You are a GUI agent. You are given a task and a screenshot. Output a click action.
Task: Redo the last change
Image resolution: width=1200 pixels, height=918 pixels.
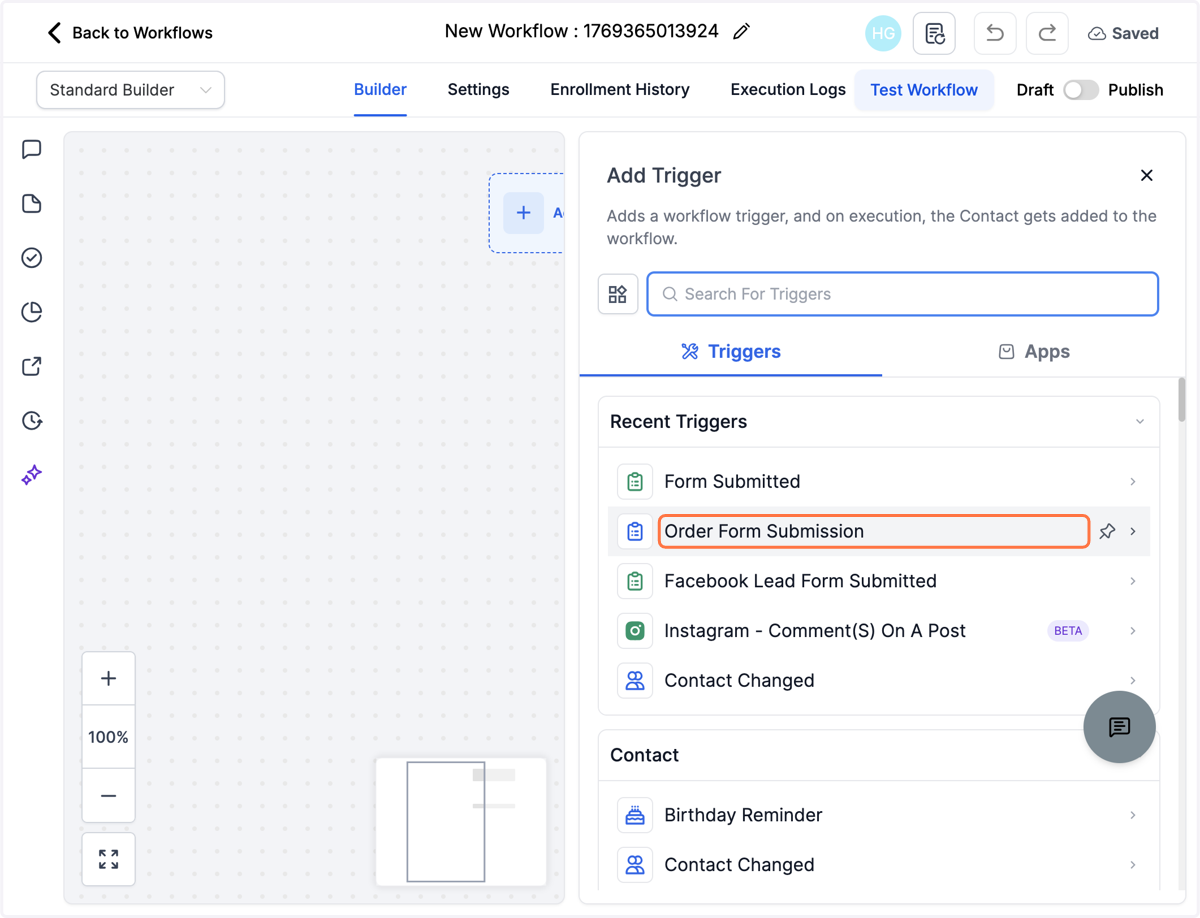point(1047,33)
